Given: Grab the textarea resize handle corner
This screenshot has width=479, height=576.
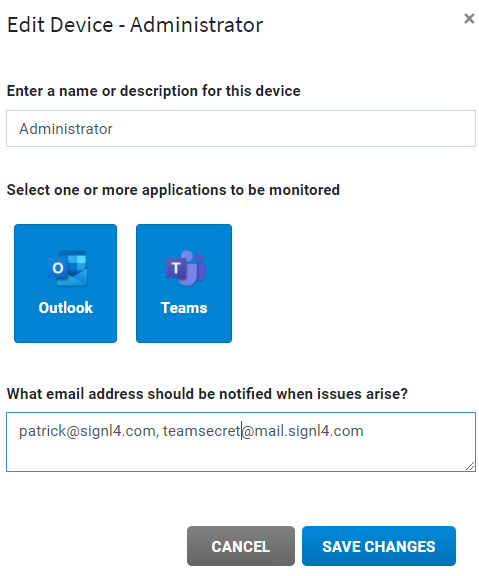Looking at the screenshot, I should click(470, 466).
